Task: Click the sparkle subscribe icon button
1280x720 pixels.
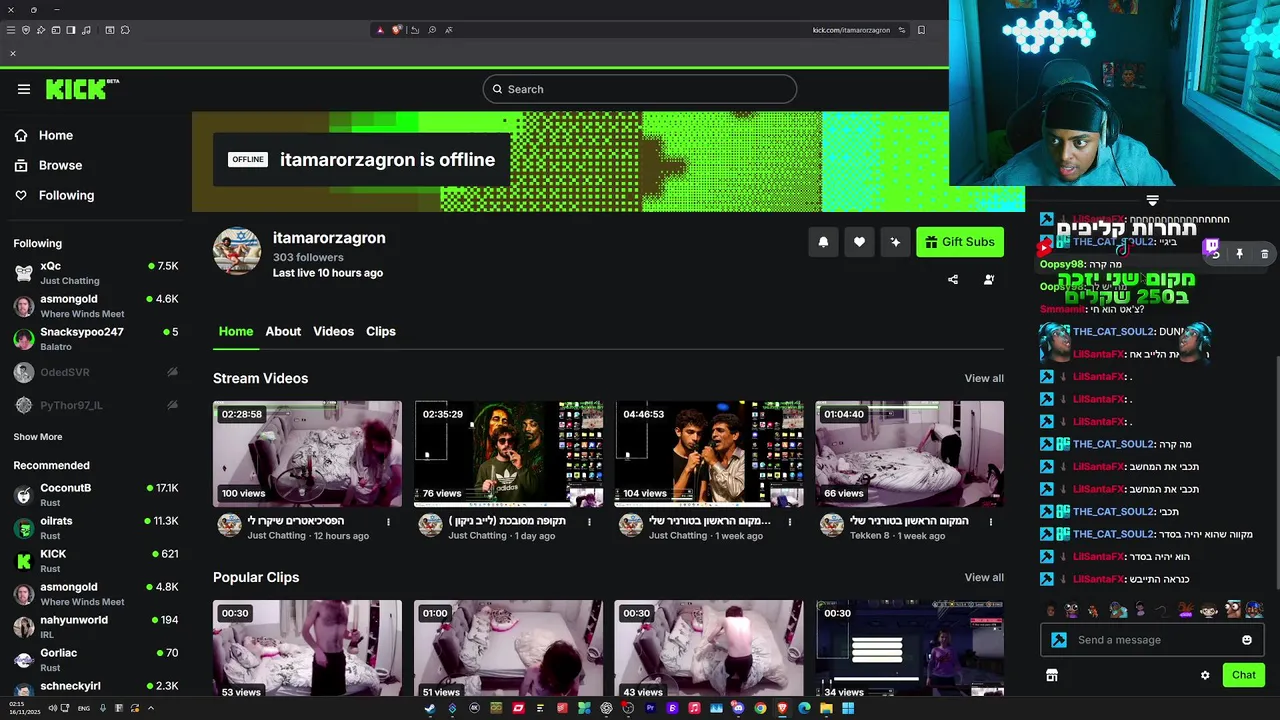Action: click(895, 242)
